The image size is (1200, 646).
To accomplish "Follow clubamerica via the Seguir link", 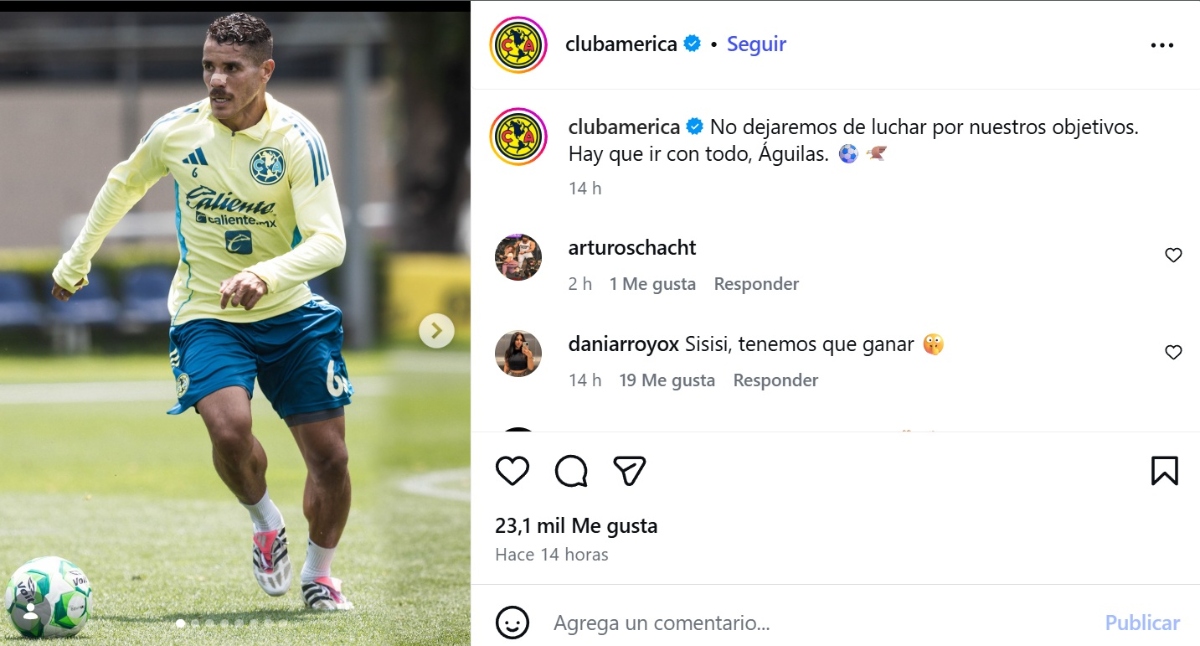I will [756, 44].
